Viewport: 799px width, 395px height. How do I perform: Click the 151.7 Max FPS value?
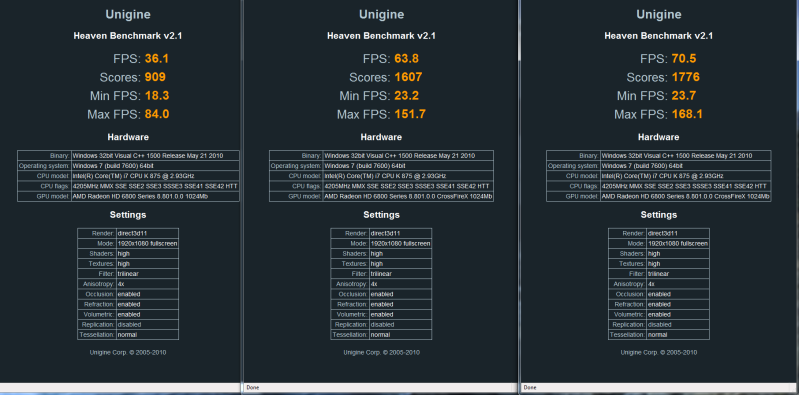click(x=410, y=115)
